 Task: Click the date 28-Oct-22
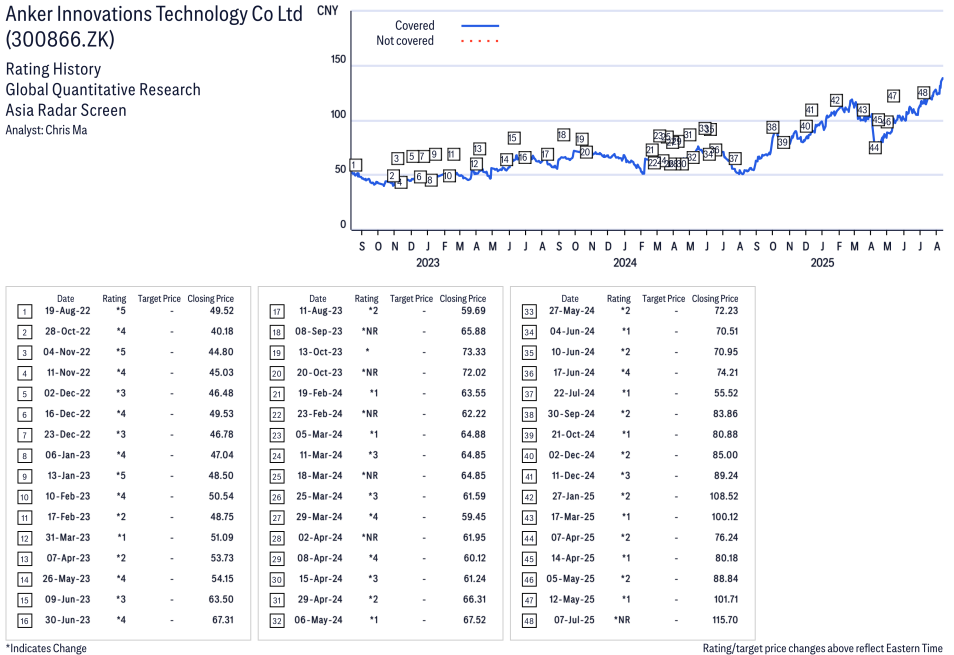tap(68, 331)
